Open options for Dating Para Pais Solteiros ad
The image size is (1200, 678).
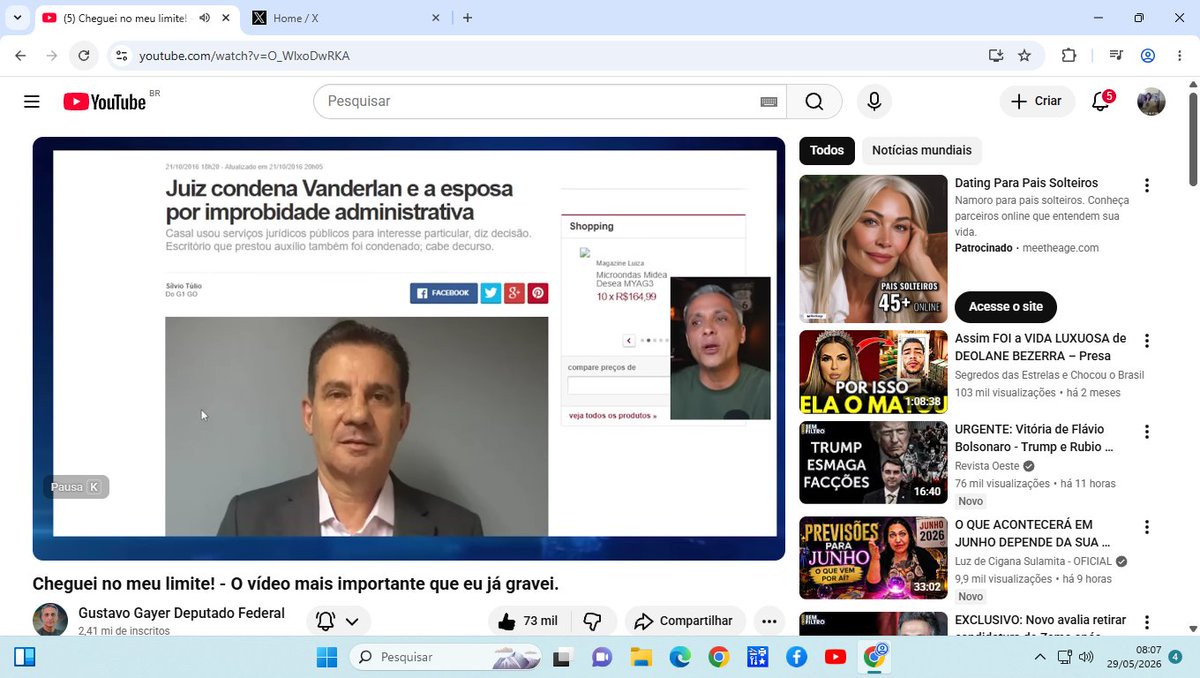click(1147, 185)
